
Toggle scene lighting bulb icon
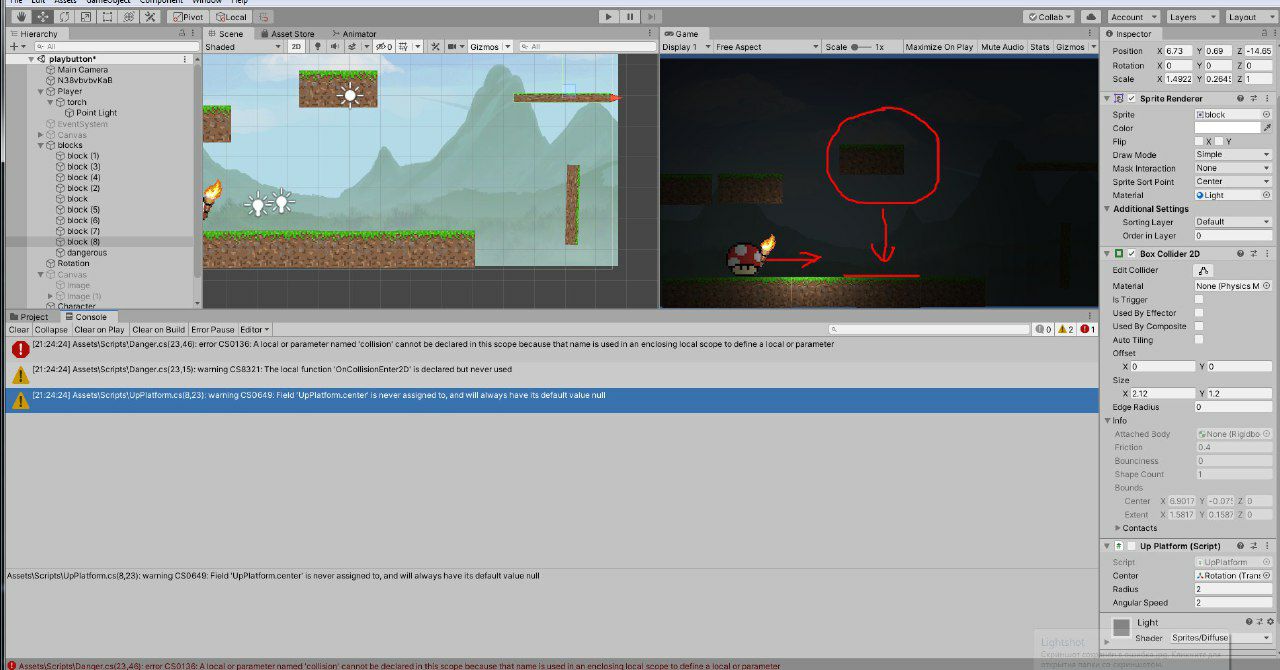(318, 46)
